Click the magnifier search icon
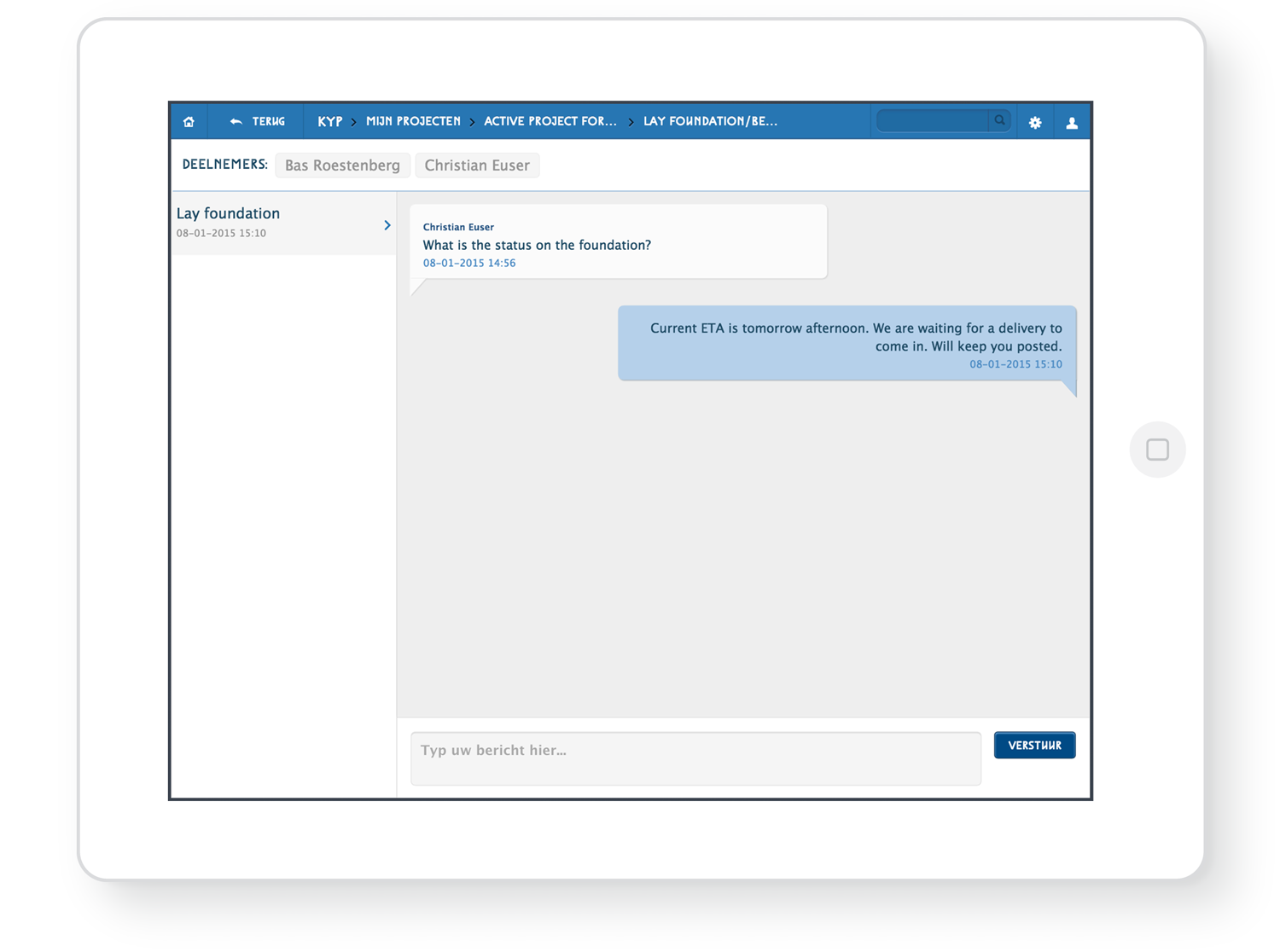1280x952 pixels. pos(999,121)
